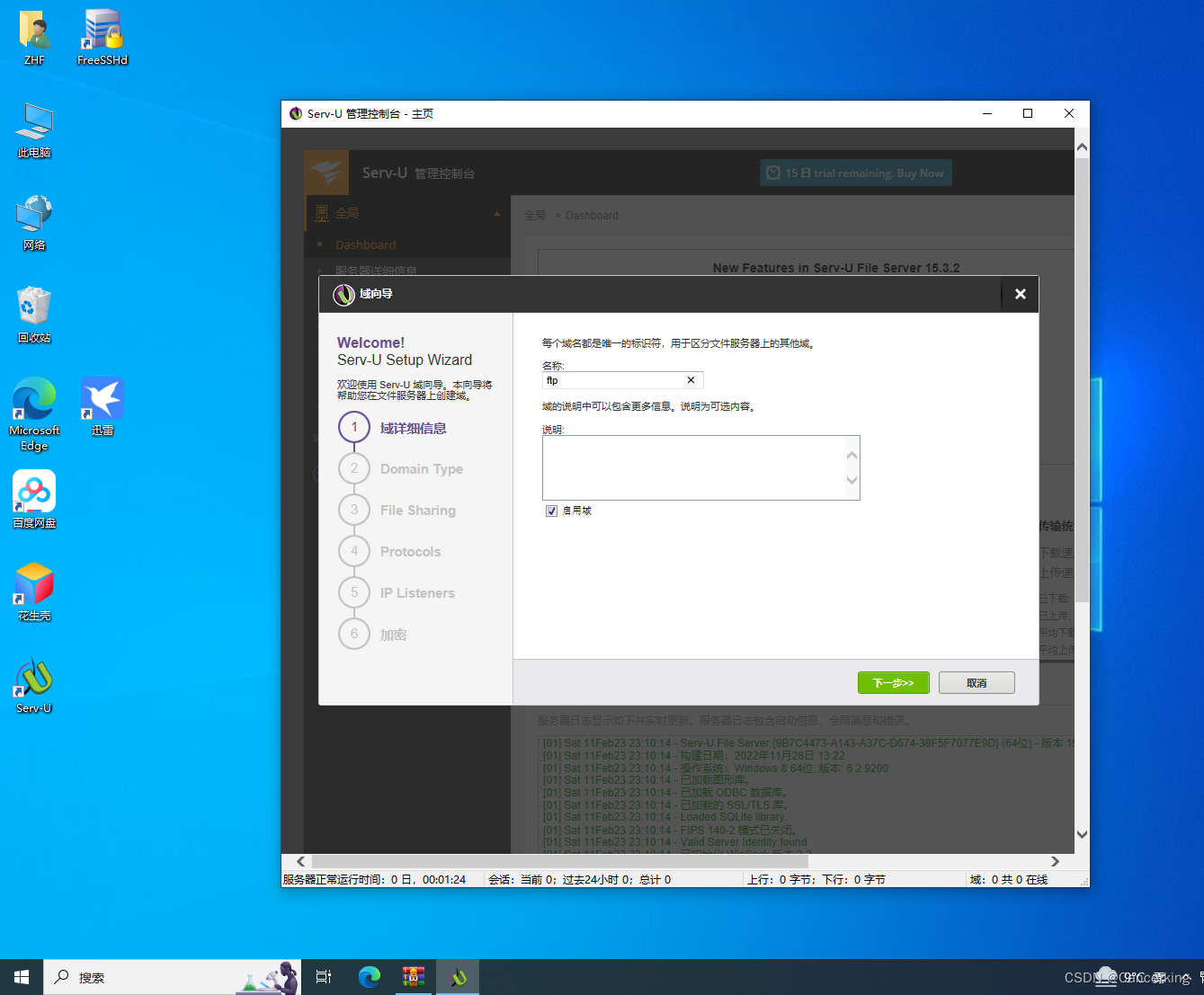Collapse the 全局 sidebar section arrow

(497, 213)
